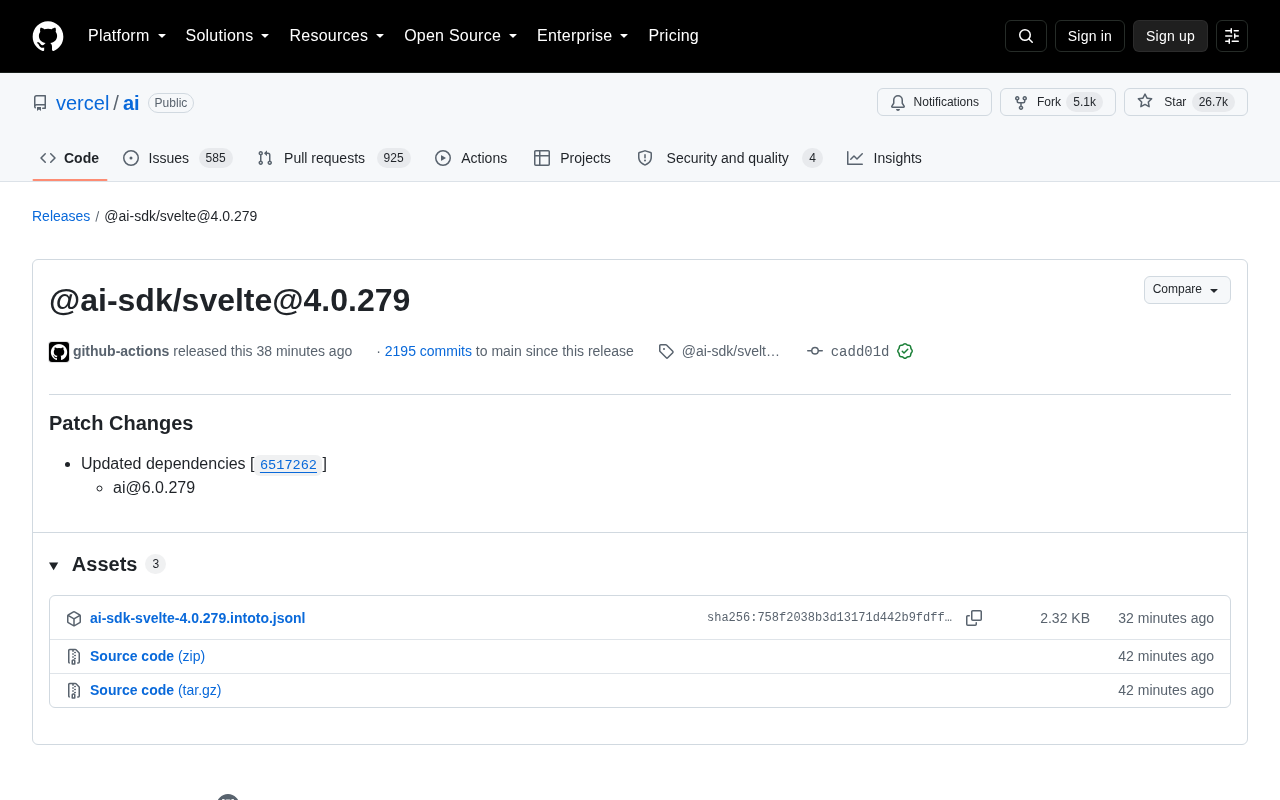Collapse the Assets section triangle
This screenshot has height=800, width=1280.
pyautogui.click(x=54, y=565)
